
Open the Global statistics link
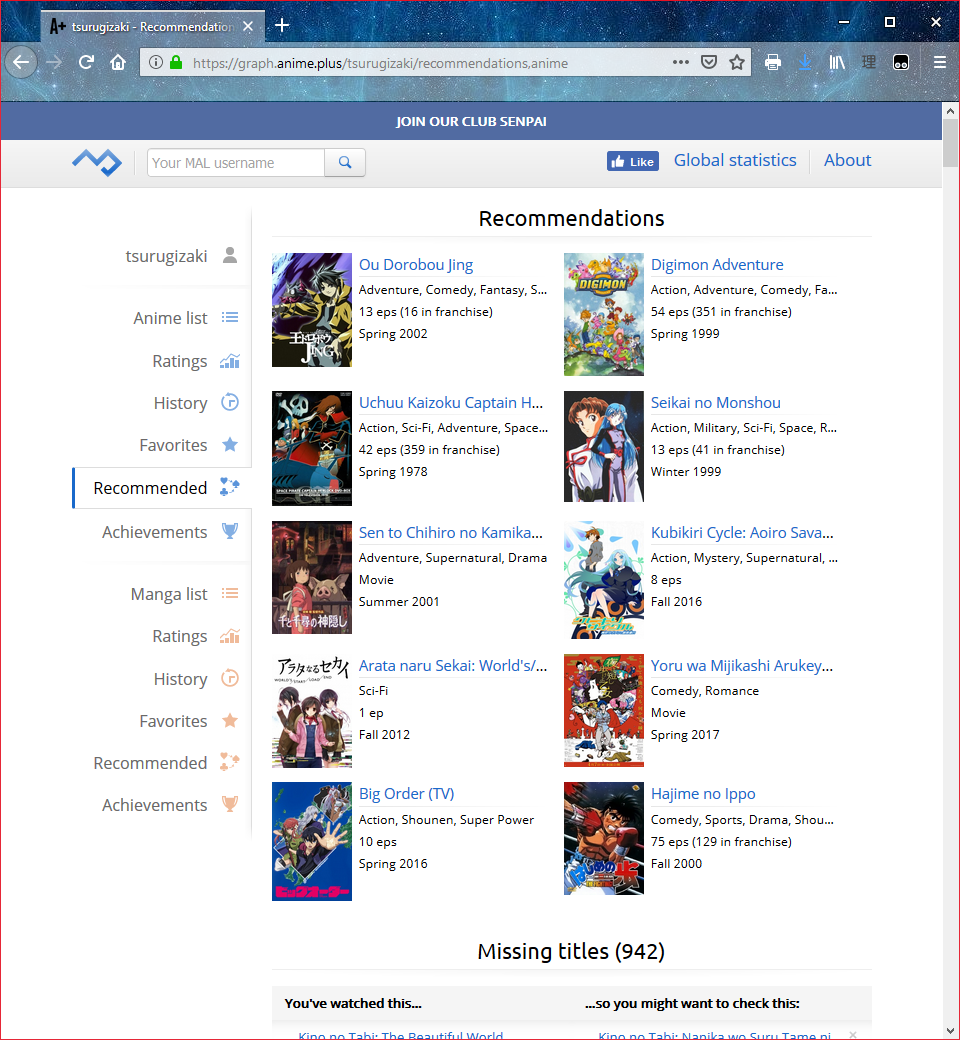click(735, 161)
